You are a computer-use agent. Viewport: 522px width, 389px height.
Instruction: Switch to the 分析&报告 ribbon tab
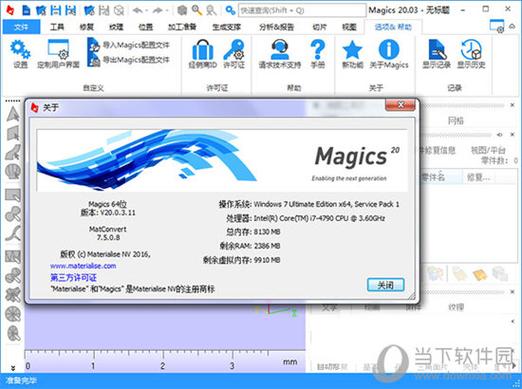[277, 27]
